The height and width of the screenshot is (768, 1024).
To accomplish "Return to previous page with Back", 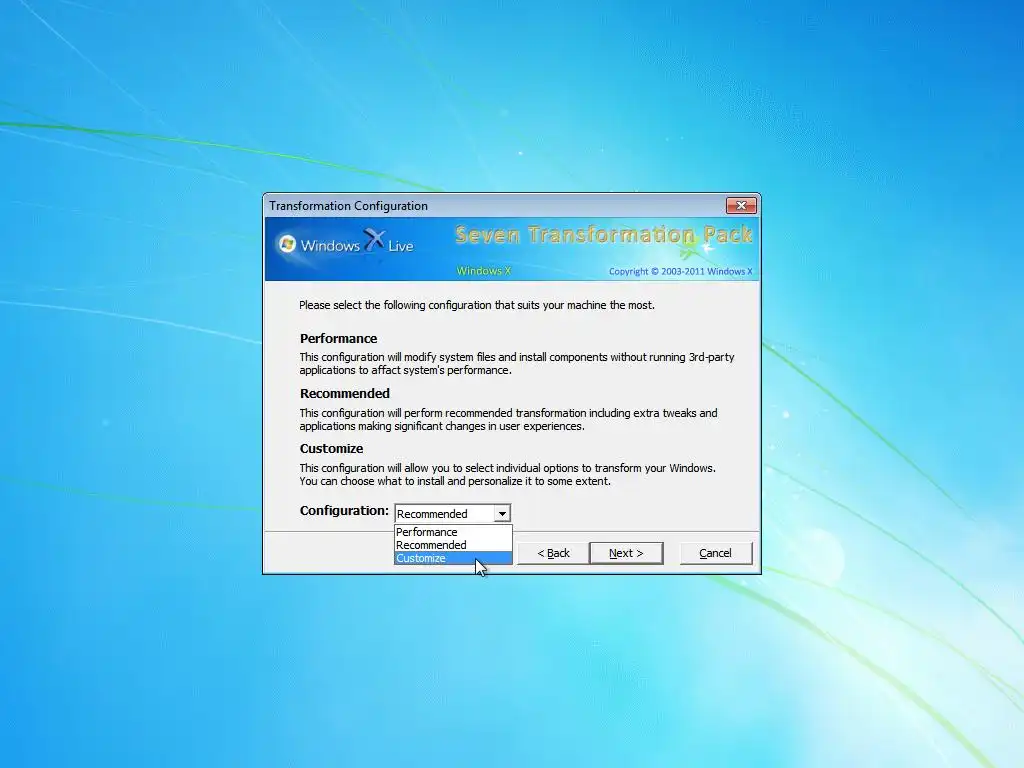I will point(553,553).
